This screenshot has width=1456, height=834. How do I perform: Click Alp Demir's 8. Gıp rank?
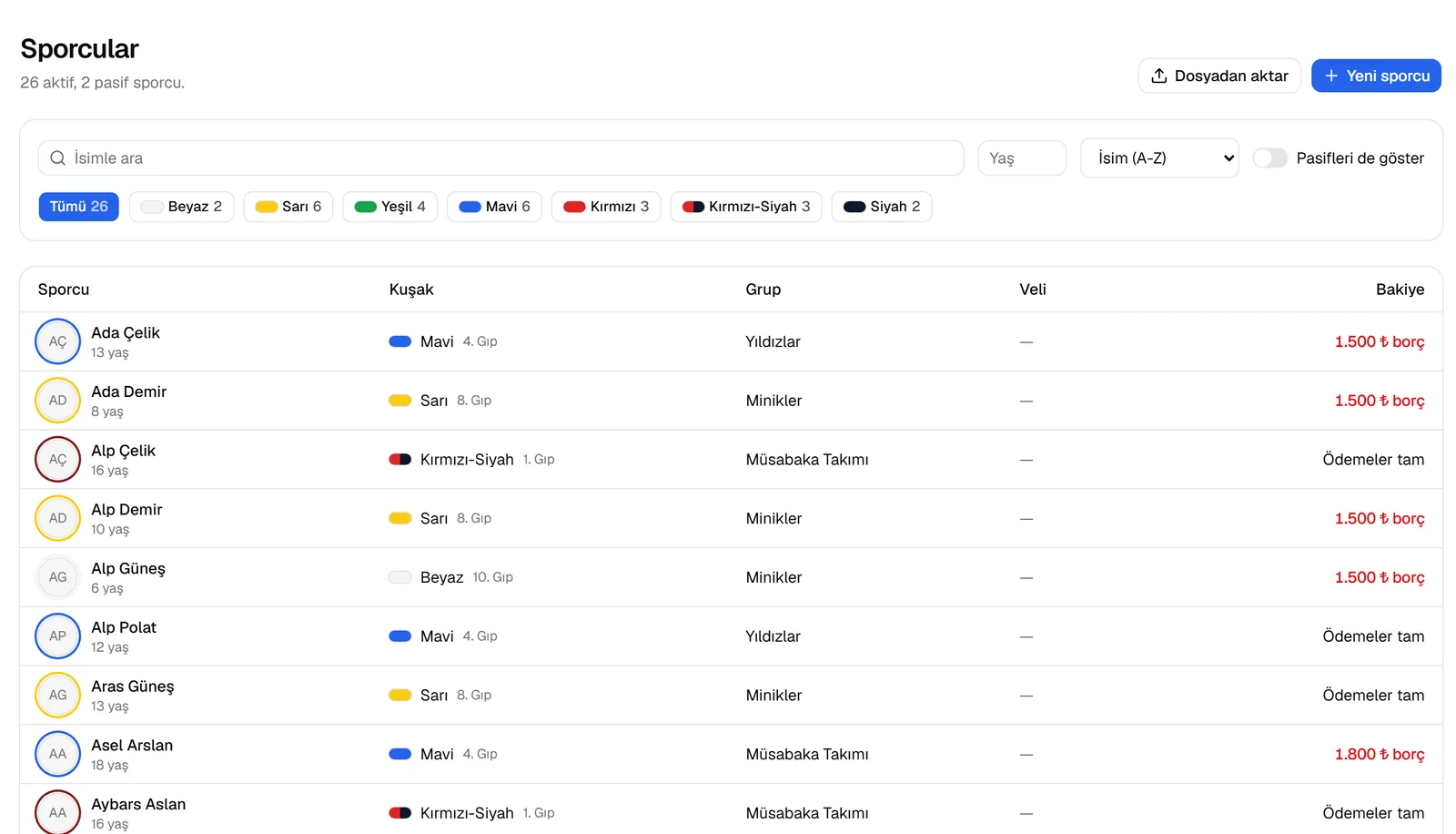pos(474,518)
